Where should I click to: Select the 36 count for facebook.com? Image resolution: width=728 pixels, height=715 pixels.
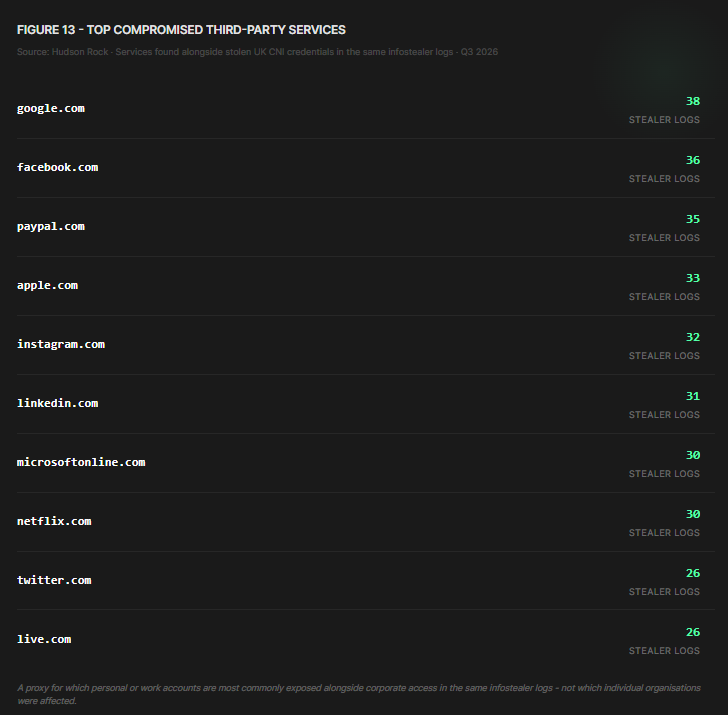click(x=693, y=160)
